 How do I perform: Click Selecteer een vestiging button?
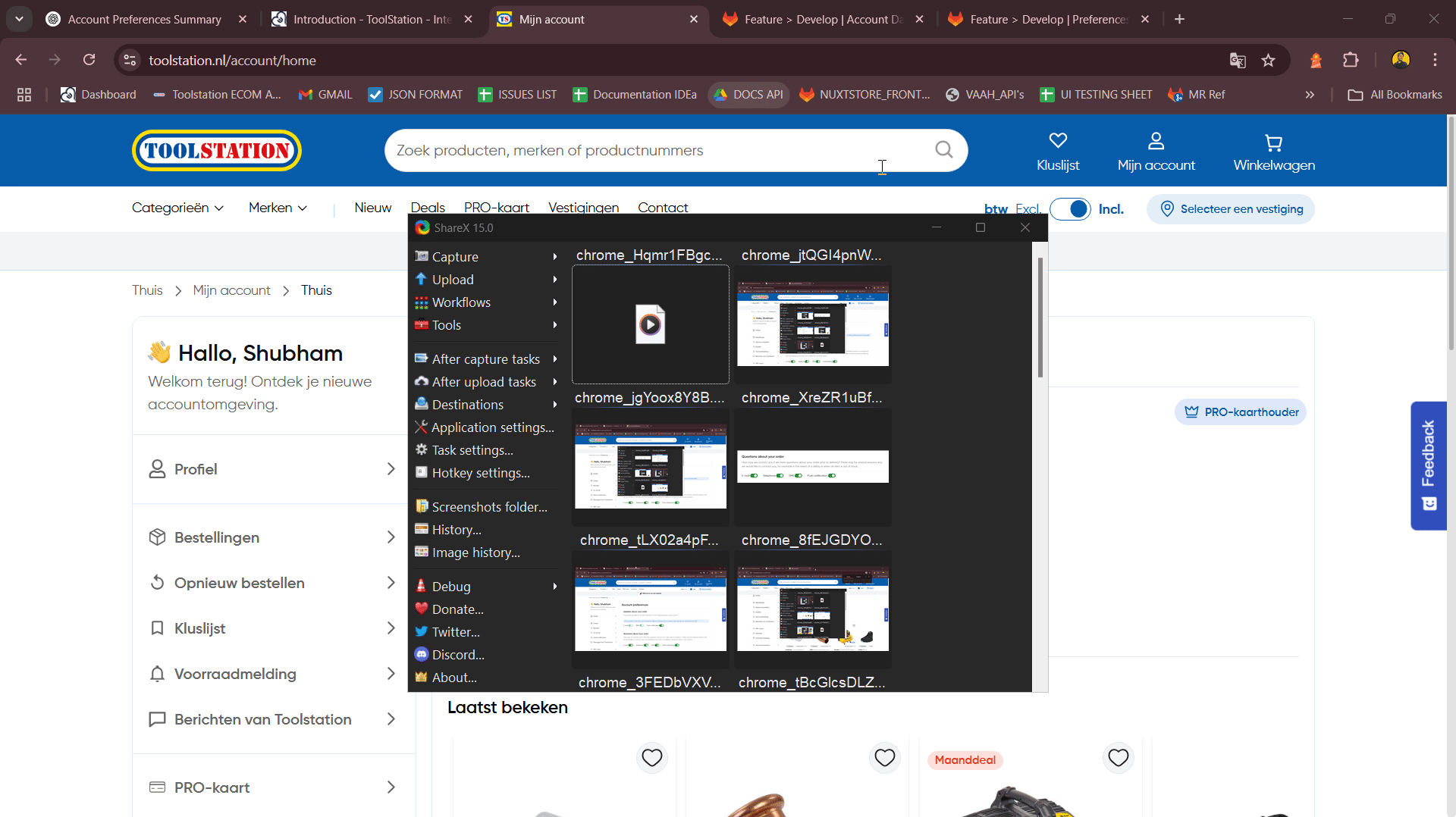[1231, 209]
